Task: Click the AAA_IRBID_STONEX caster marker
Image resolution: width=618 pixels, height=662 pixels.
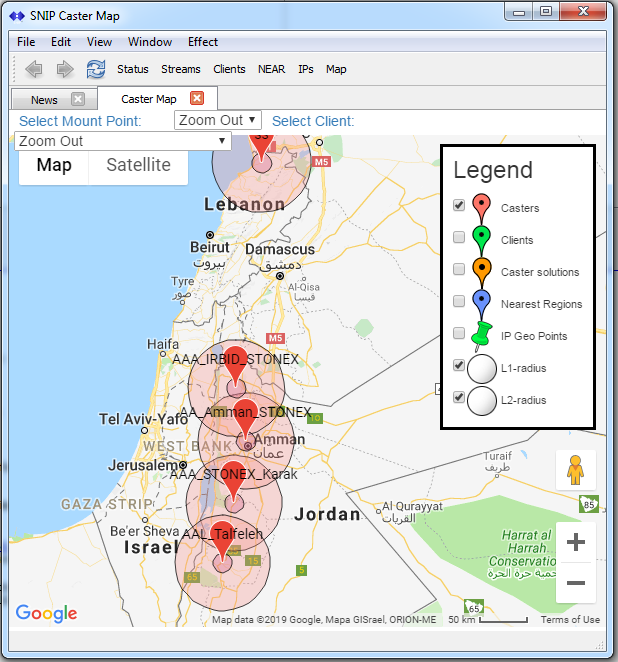Action: pyautogui.click(x=235, y=366)
